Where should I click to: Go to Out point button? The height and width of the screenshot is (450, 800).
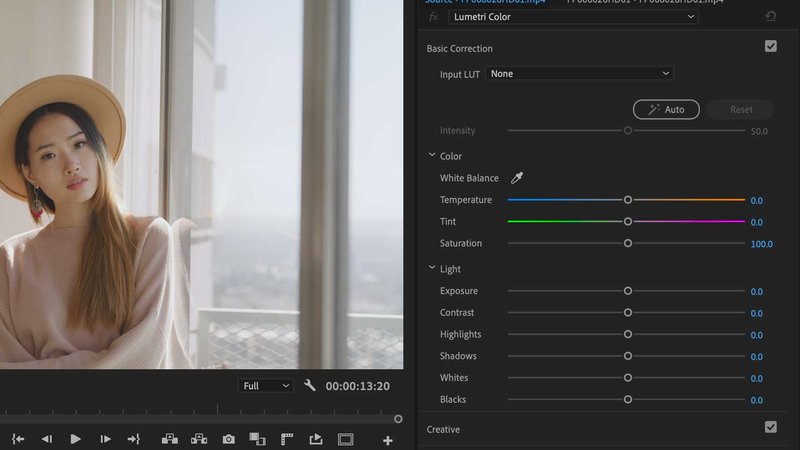click(134, 439)
